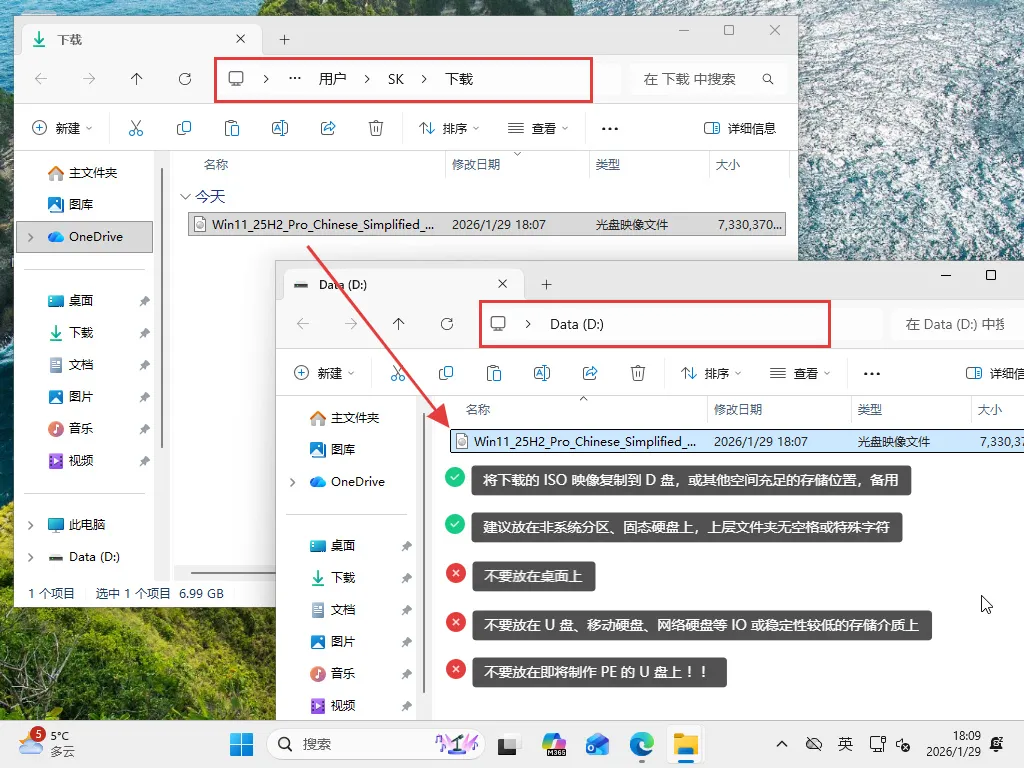The width and height of the screenshot is (1024, 768).
Task: Expand 此电脑 in Downloads sidebar
Action: (31, 525)
